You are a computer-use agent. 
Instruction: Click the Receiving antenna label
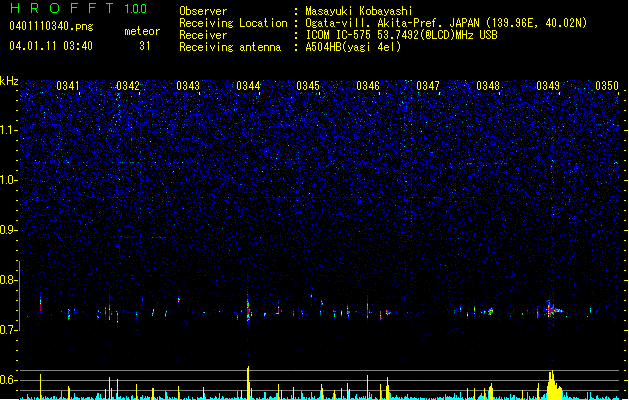tap(230, 47)
